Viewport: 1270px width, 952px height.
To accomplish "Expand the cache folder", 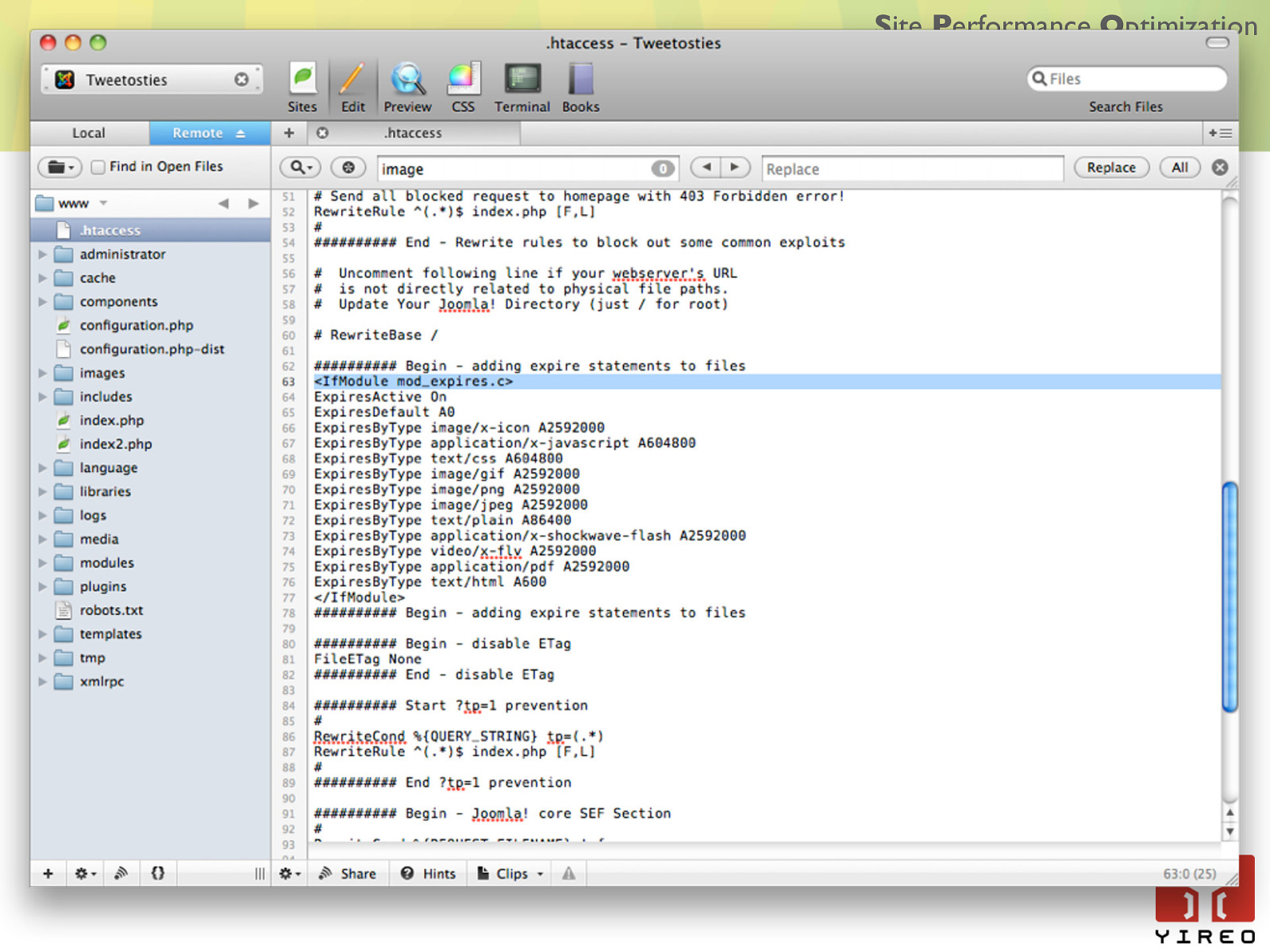I will (43, 278).
